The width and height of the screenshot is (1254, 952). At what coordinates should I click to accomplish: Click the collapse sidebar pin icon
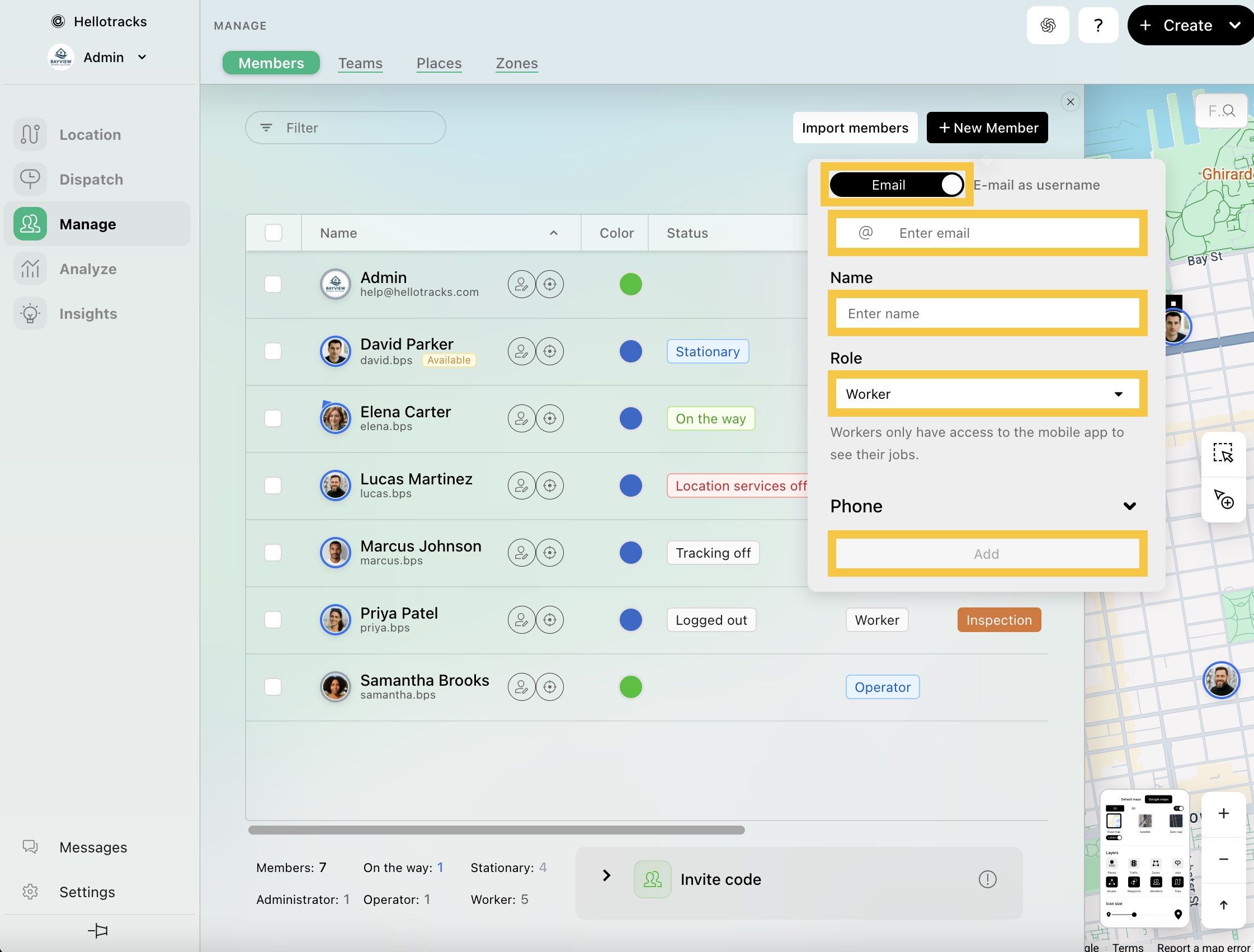pyautogui.click(x=97, y=930)
